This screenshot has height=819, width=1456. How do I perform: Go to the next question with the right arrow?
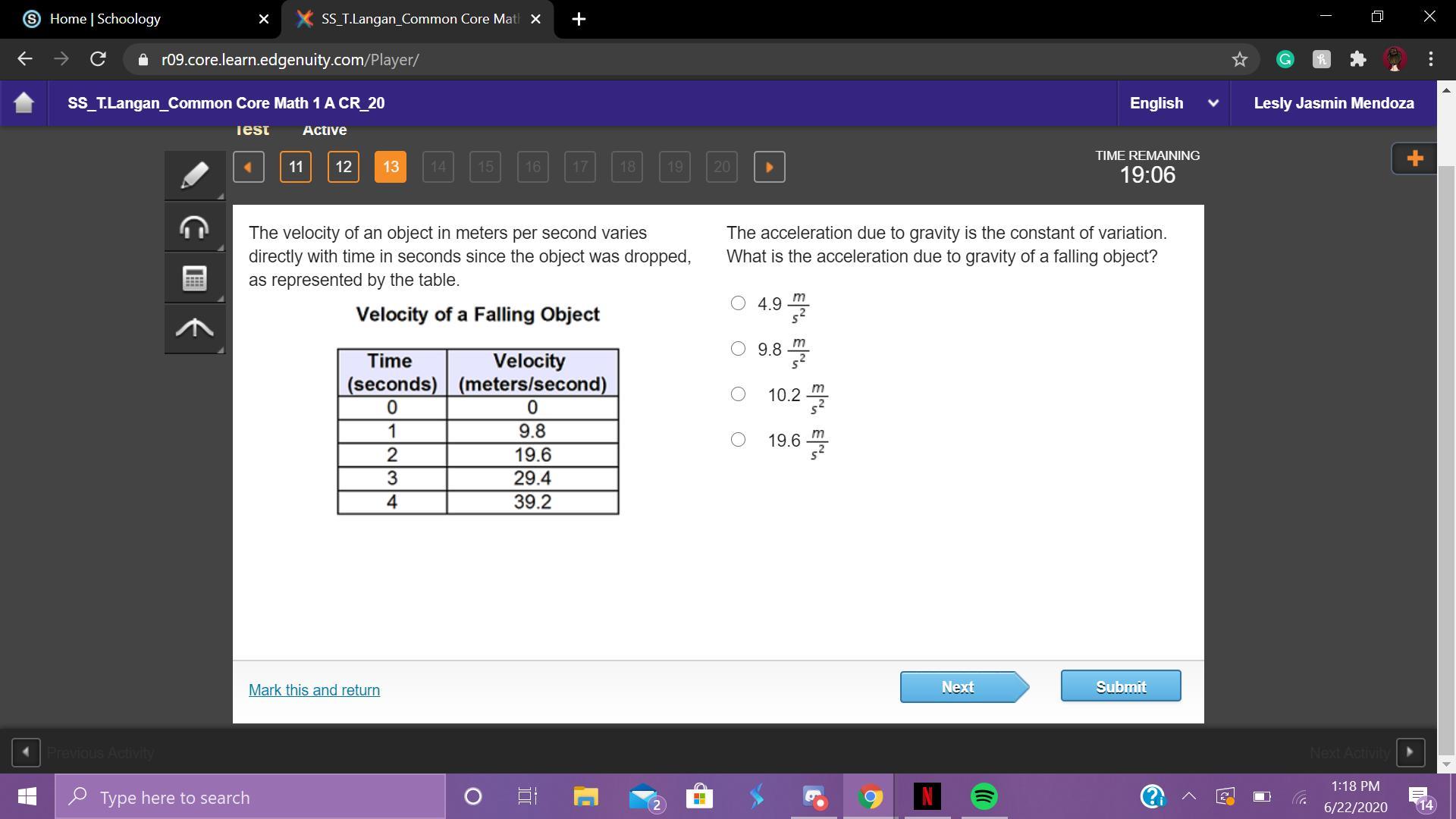point(769,167)
